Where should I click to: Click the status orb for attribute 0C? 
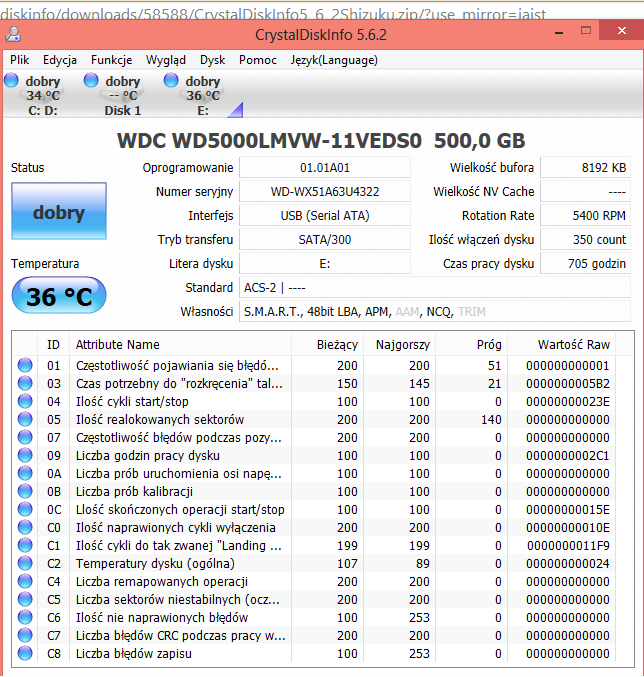(25, 509)
